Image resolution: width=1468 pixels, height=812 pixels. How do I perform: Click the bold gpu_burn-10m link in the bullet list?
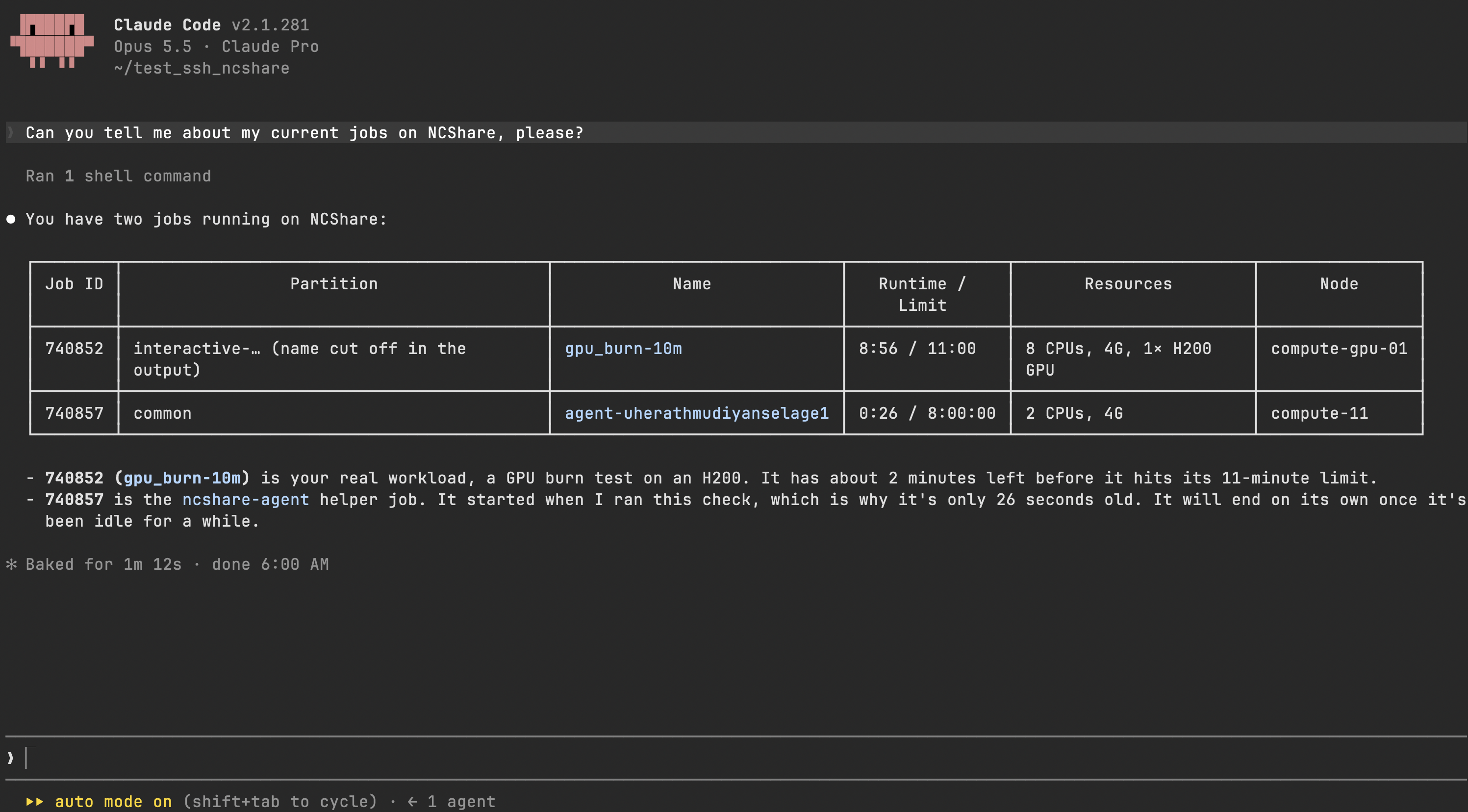pos(182,478)
